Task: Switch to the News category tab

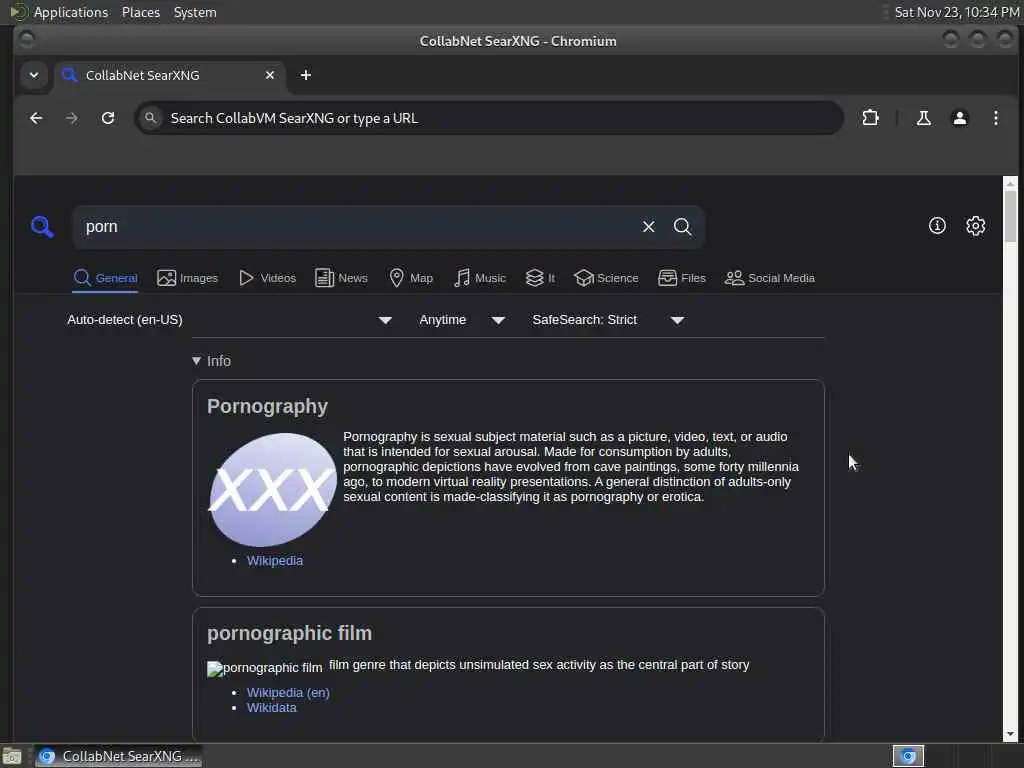Action: [x=341, y=278]
